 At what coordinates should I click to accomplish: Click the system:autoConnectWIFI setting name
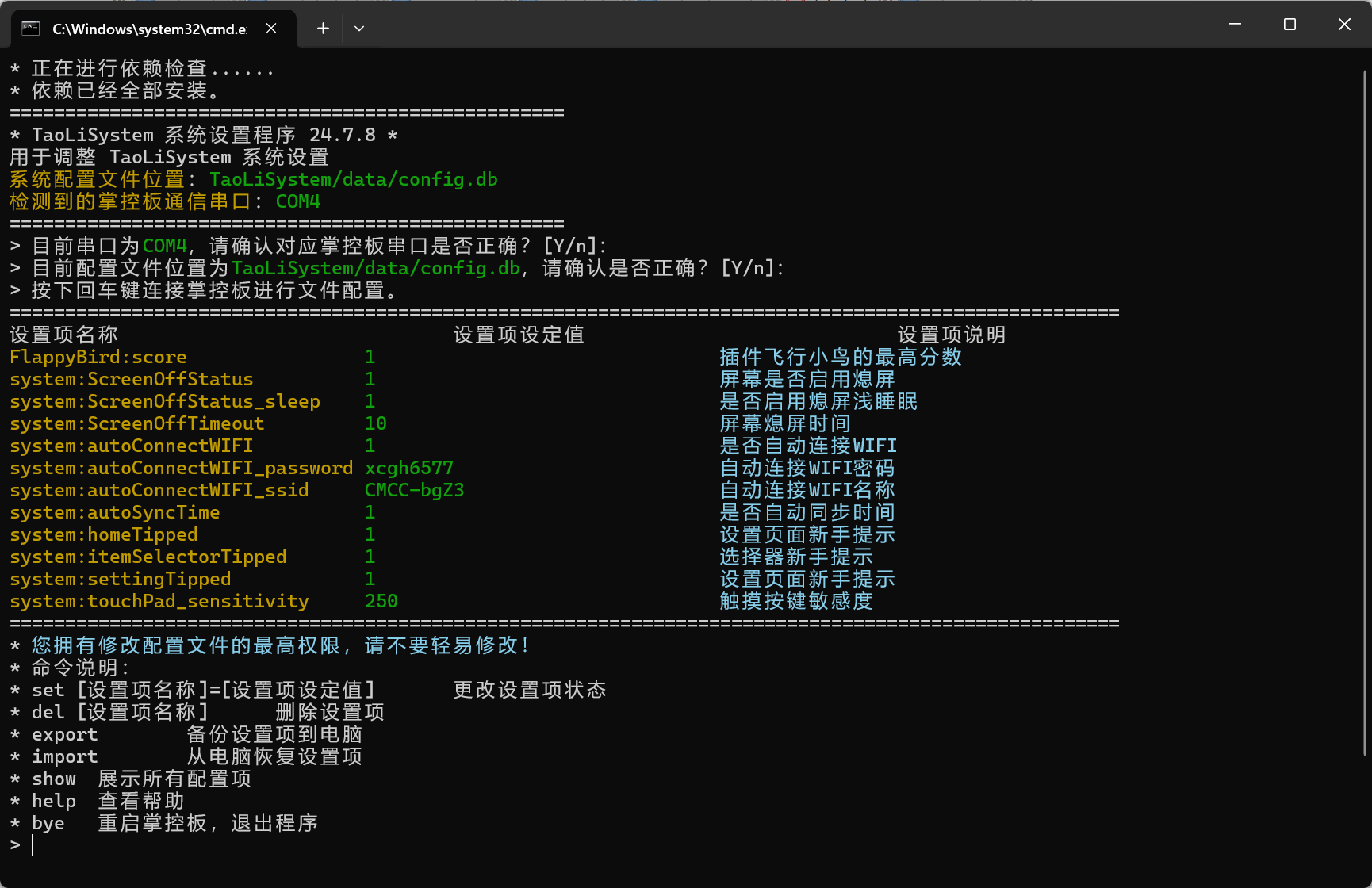(x=132, y=446)
